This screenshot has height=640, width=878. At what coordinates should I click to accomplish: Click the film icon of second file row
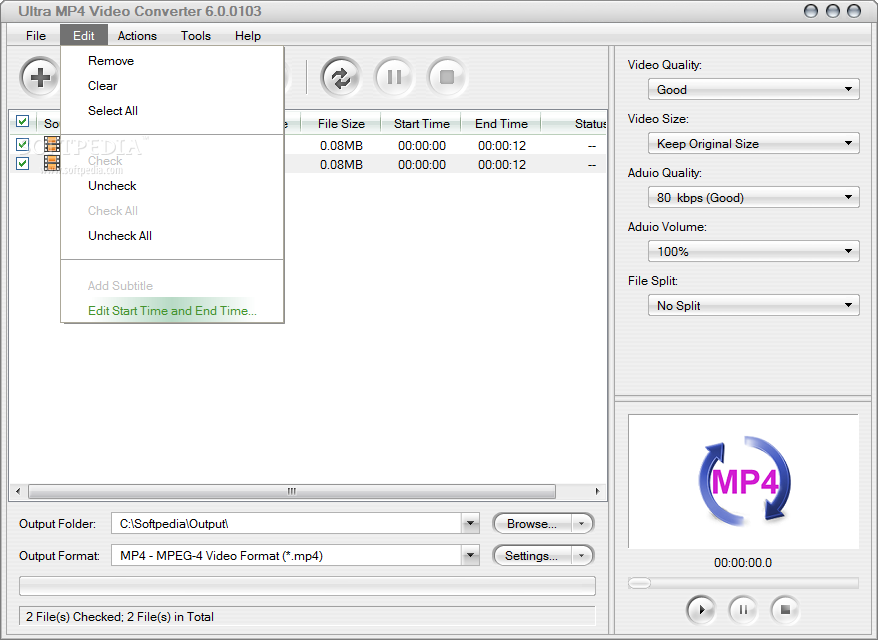click(52, 163)
